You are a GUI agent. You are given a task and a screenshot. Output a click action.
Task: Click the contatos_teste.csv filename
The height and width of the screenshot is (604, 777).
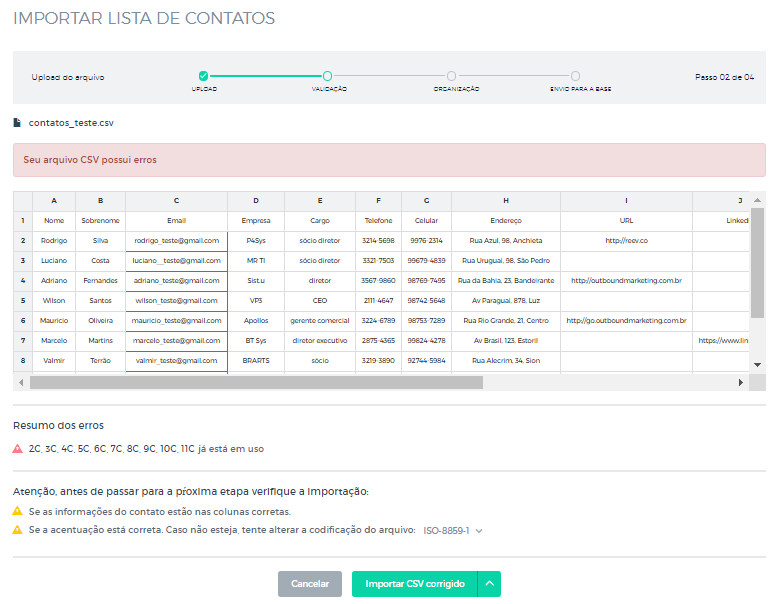(x=71, y=123)
